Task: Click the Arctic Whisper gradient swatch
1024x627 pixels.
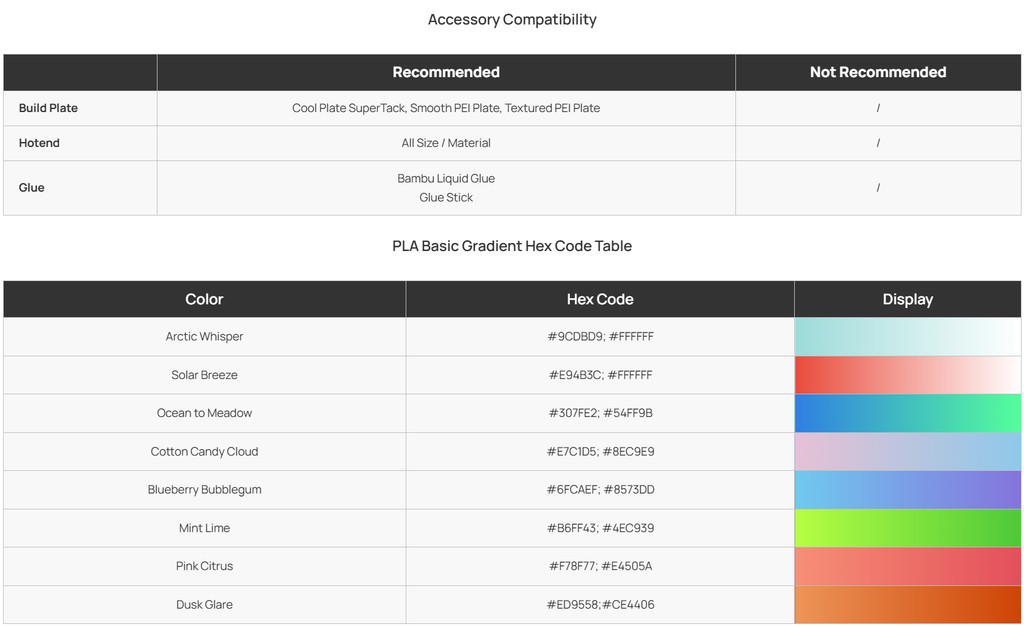Action: point(907,337)
